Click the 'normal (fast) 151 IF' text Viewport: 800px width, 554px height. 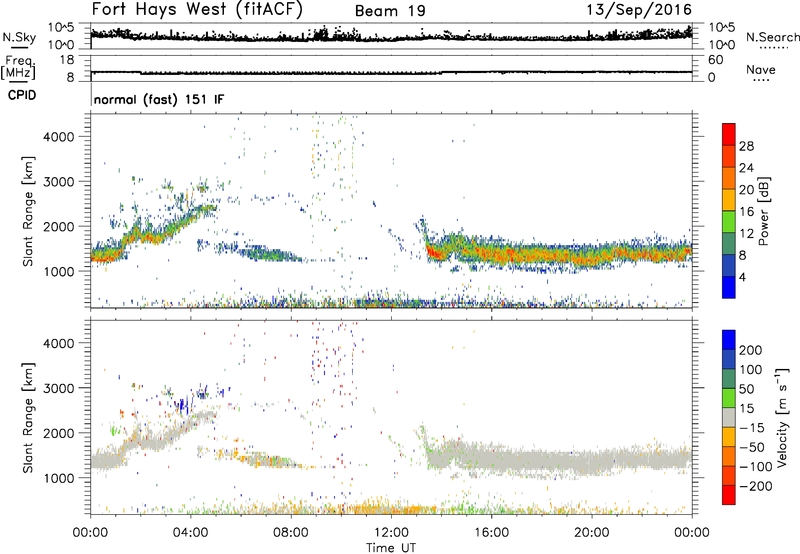click(x=159, y=99)
